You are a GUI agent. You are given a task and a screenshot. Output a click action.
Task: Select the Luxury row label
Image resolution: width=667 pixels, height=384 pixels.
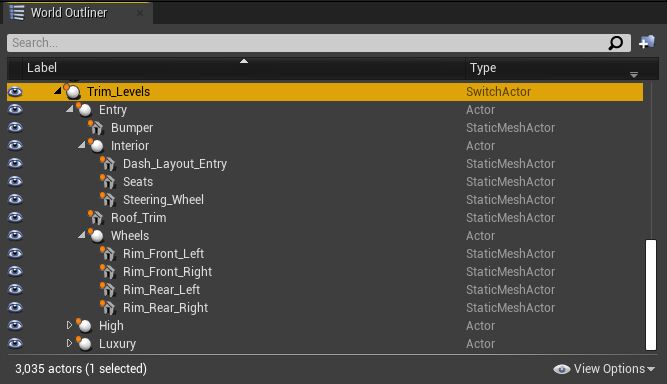click(117, 344)
